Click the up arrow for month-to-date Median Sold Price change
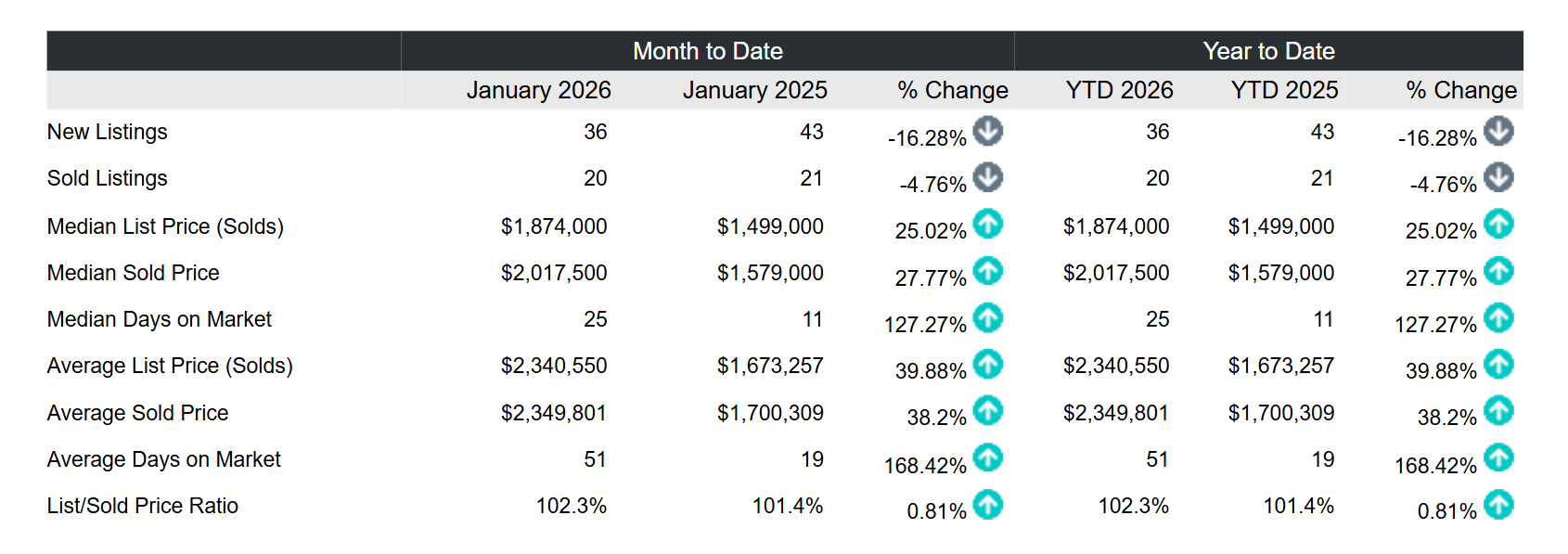Screen dimensions: 1568x554 point(987,271)
